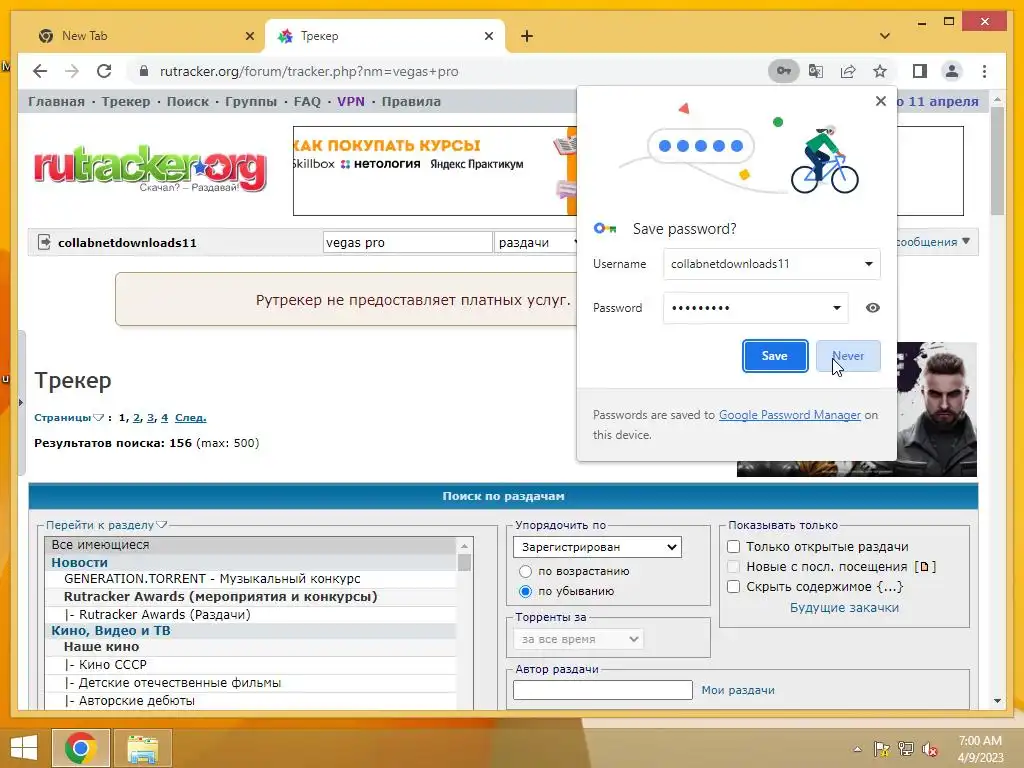The image size is (1024, 768).
Task: Open the раздачи search scope dropdown
Action: 536,242
